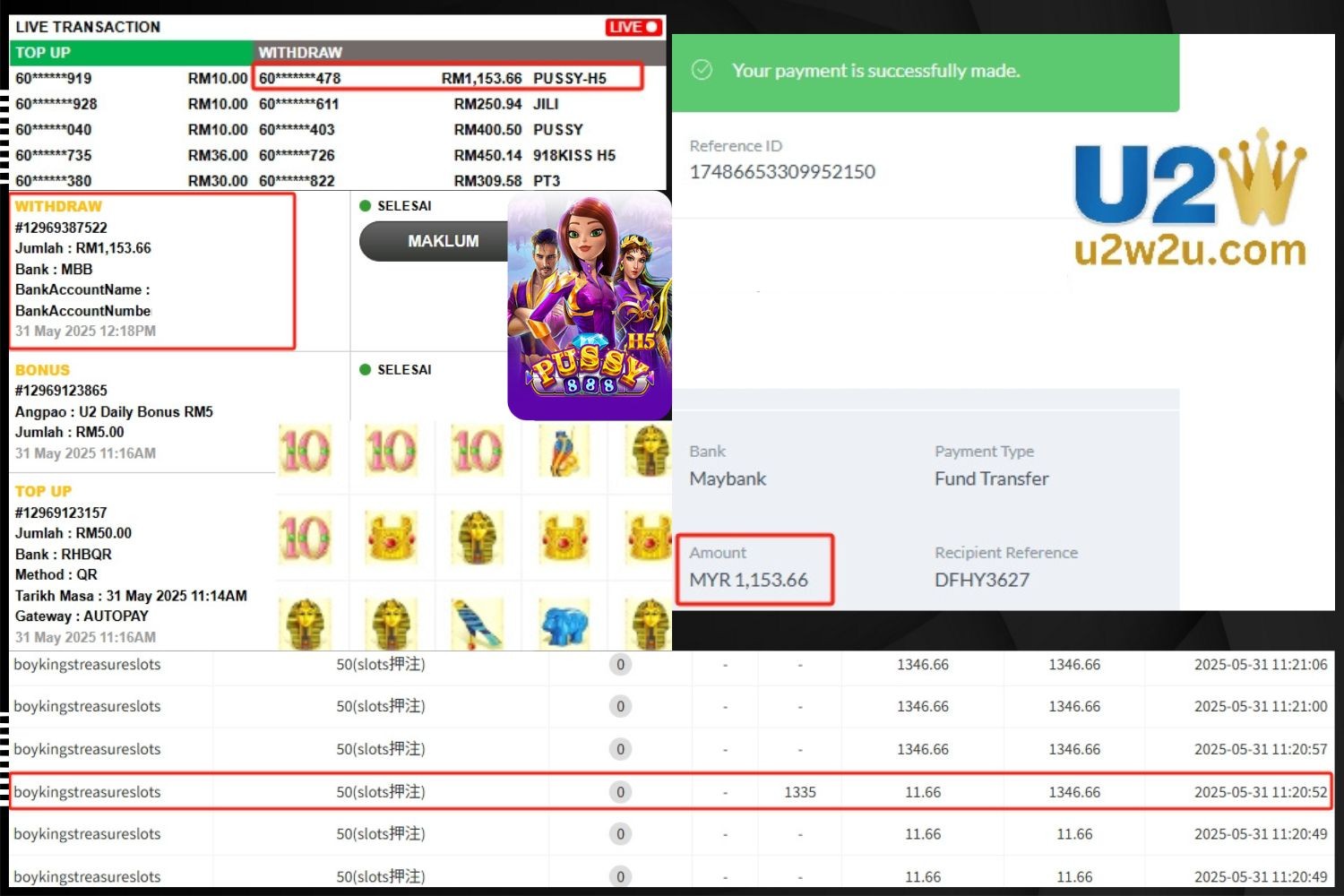Click timestamp 2025-05-31 11:21:06
This screenshot has height=896, width=1344.
[x=1261, y=665]
